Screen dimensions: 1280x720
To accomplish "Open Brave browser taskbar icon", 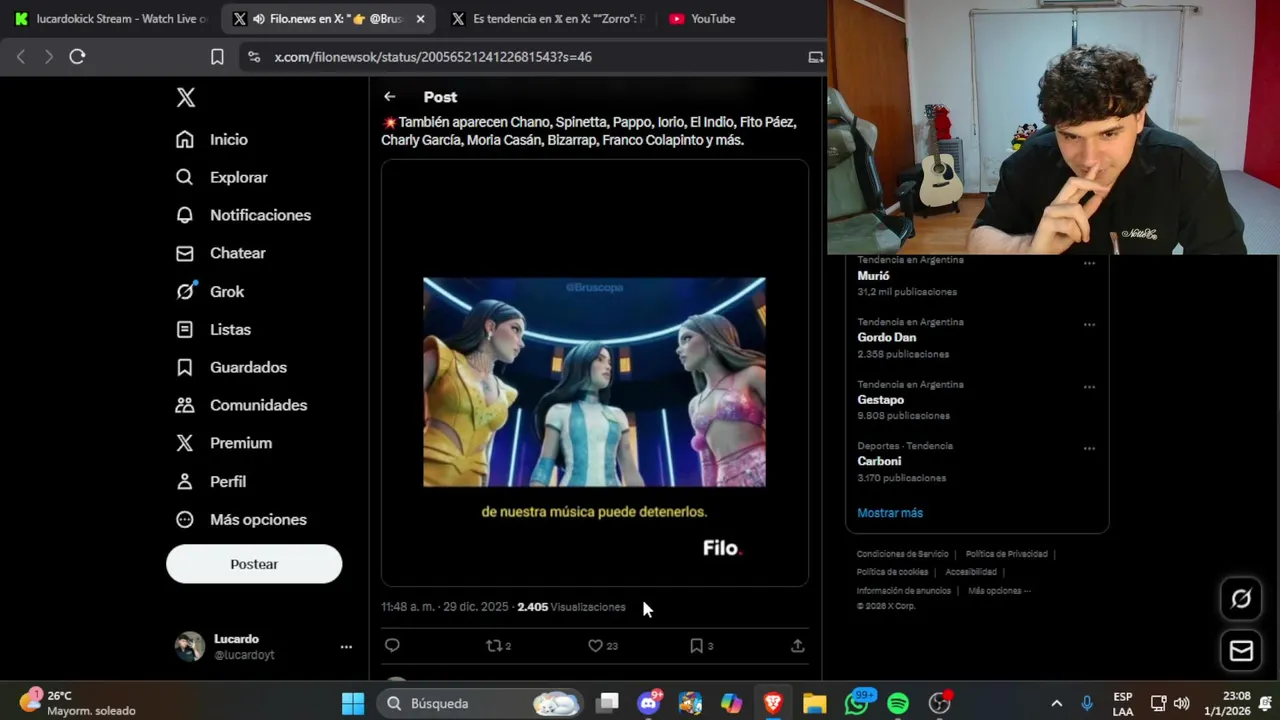I will click(x=773, y=703).
